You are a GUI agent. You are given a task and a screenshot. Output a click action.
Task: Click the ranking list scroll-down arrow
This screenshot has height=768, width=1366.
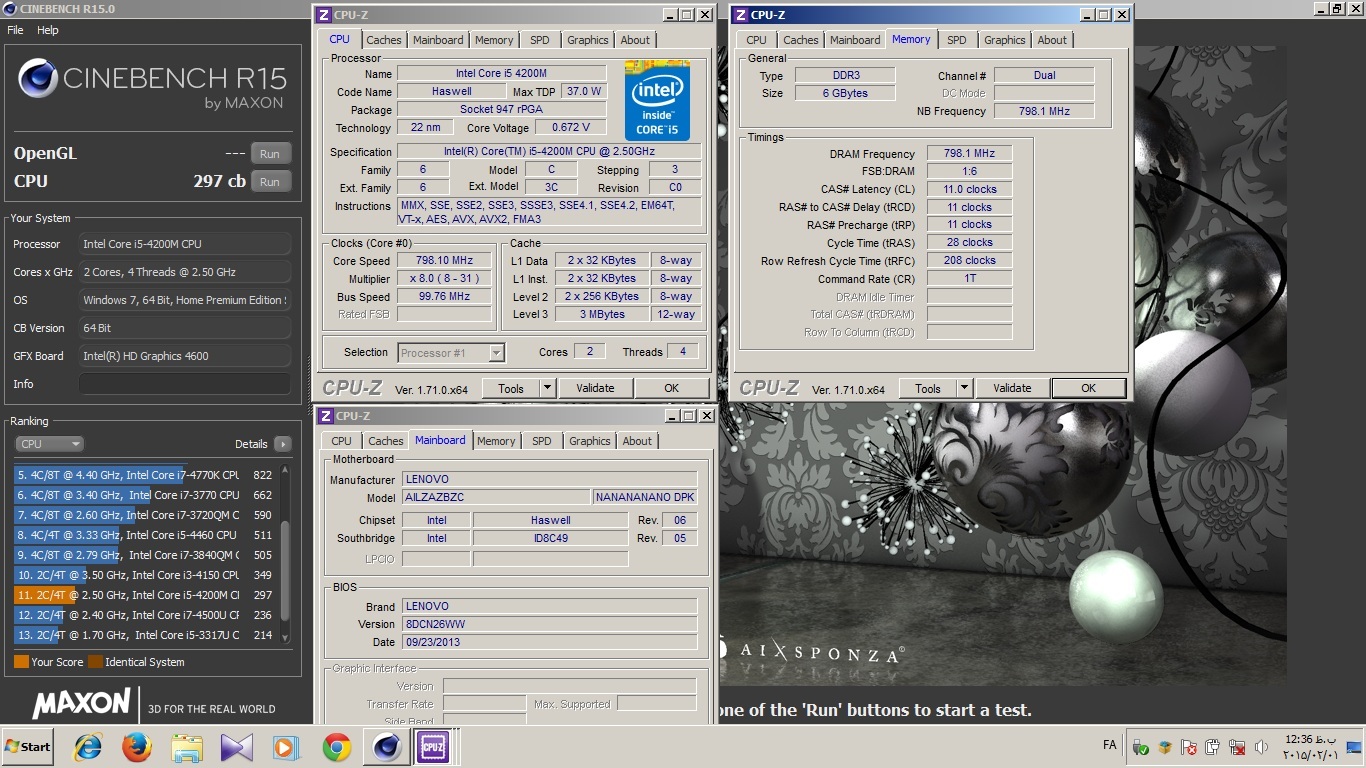(x=285, y=637)
